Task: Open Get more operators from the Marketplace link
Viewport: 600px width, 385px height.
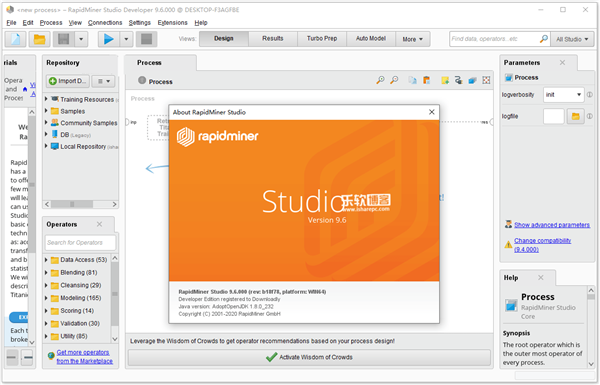Action: click(x=85, y=357)
